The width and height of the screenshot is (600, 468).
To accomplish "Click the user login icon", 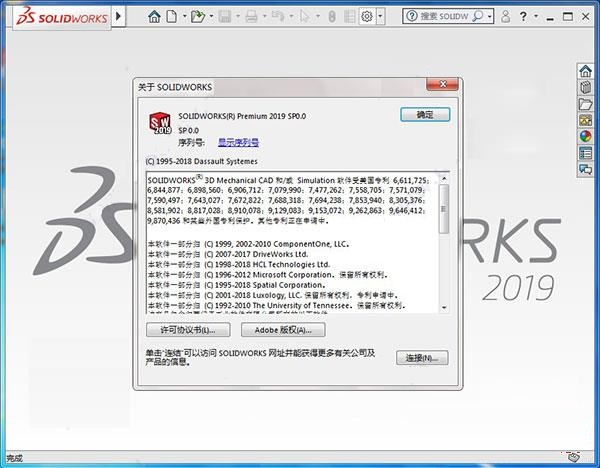I will [505, 16].
